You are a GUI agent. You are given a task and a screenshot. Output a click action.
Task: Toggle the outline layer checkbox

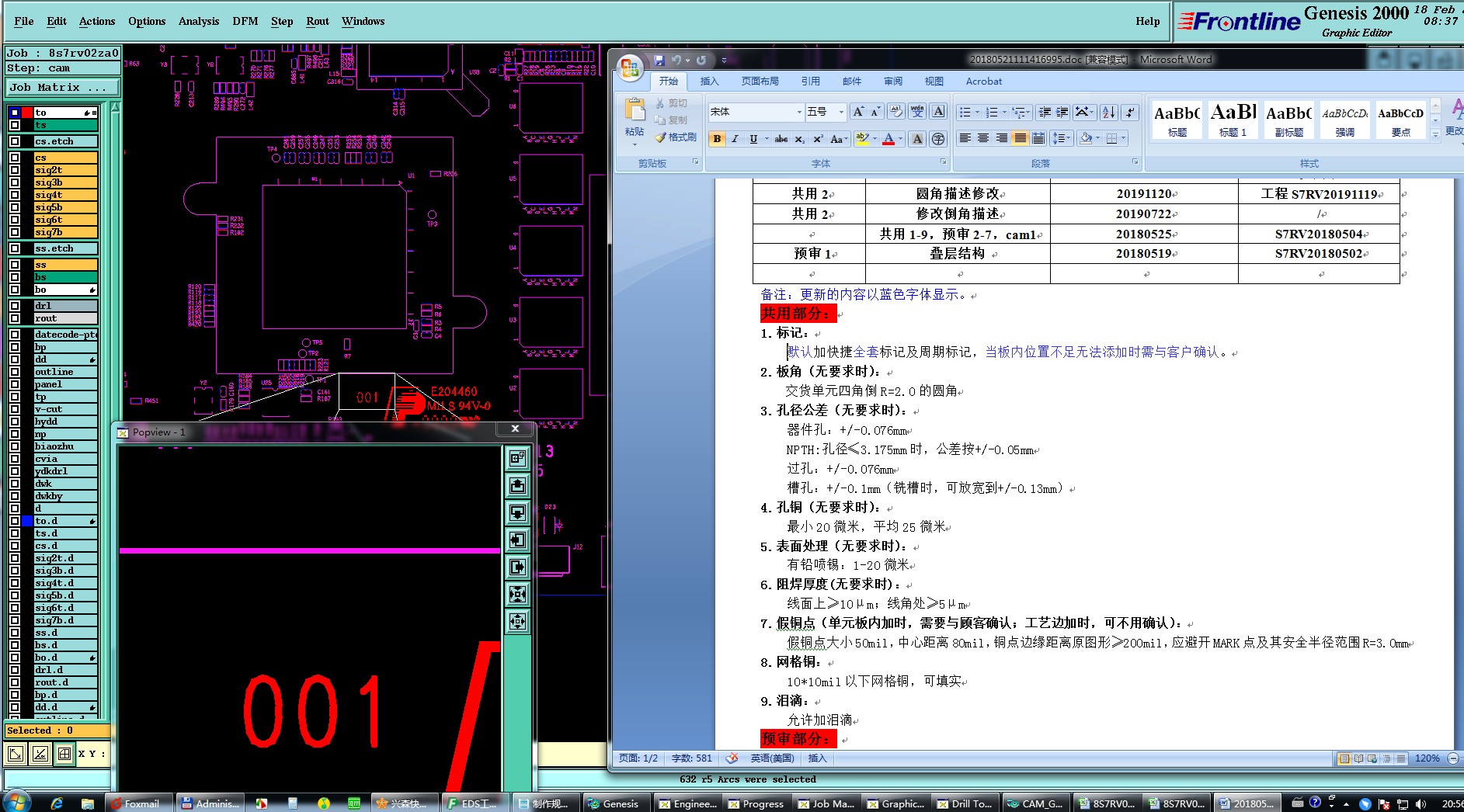15,372
